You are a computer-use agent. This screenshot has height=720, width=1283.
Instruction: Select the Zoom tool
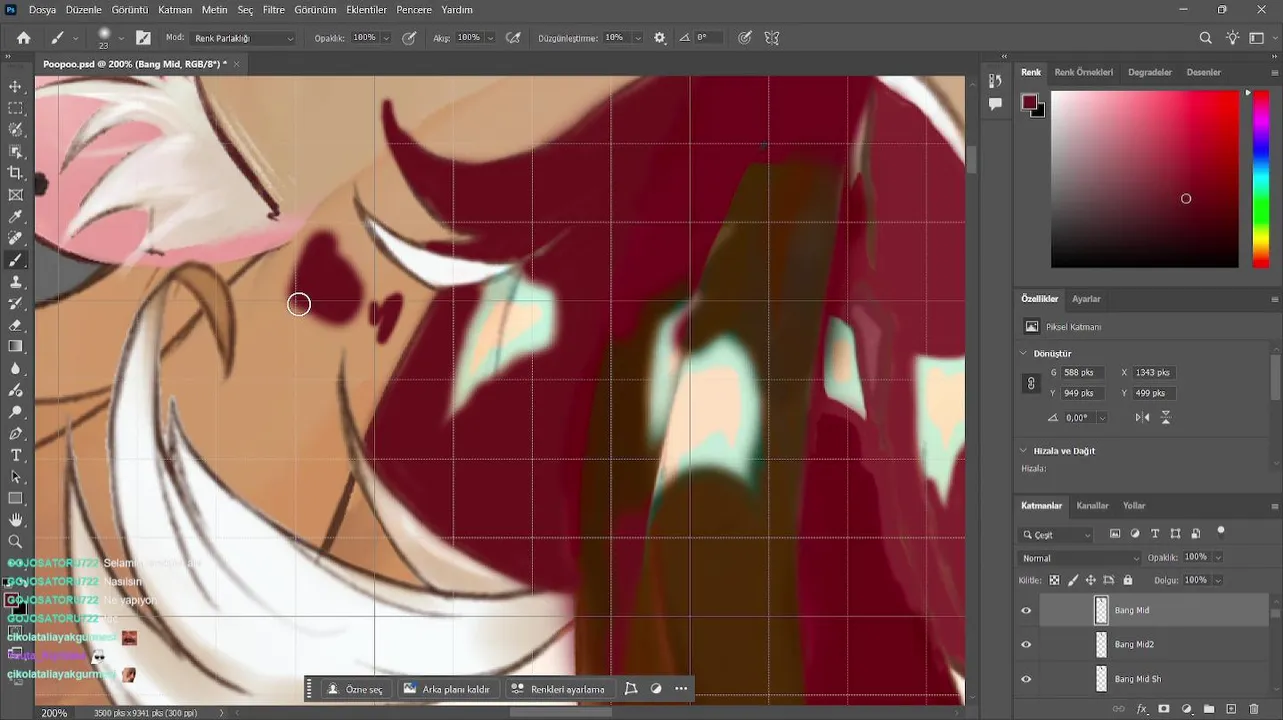(x=15, y=541)
